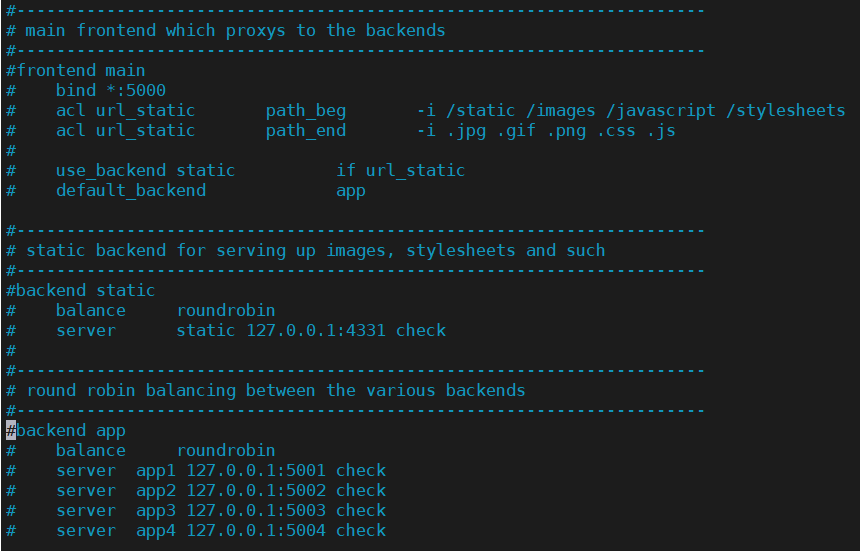
Task: Click 'if url_static' text
Action: (400, 171)
